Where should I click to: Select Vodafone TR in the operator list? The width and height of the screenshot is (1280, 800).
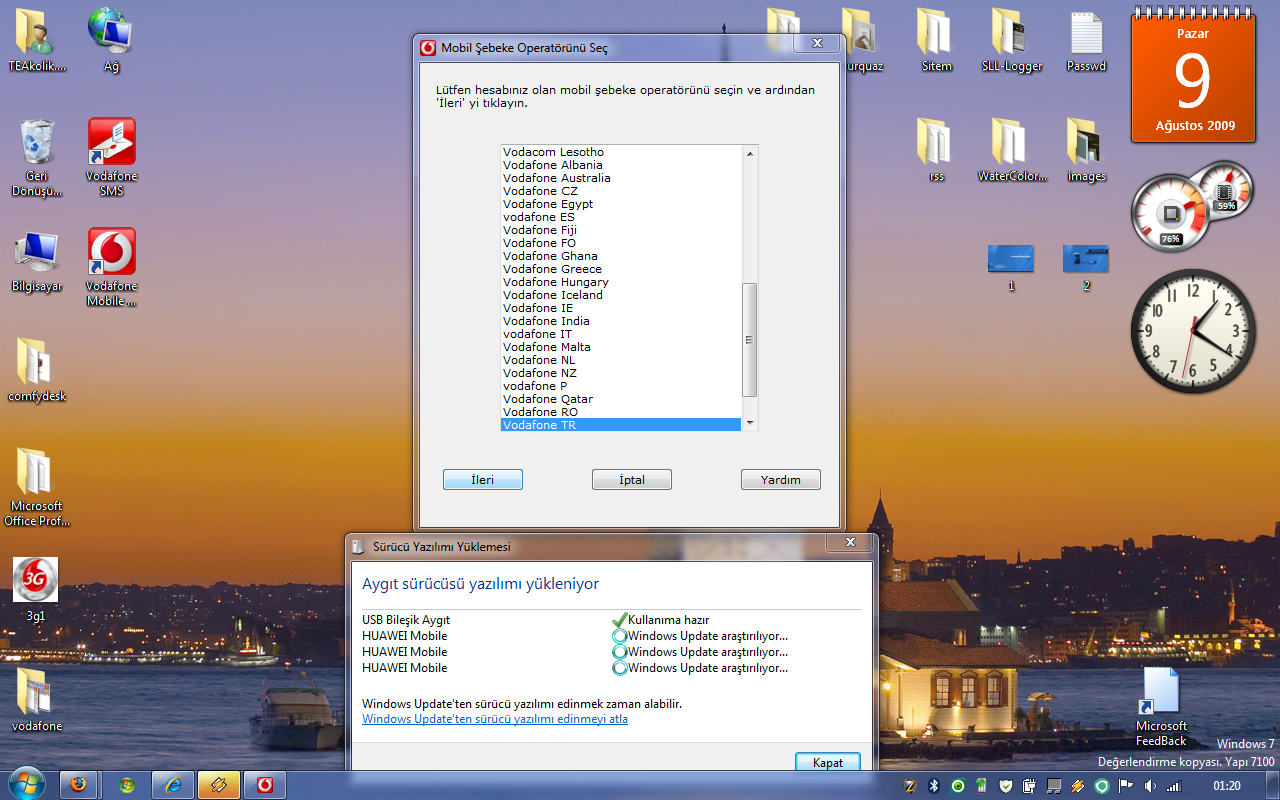tap(621, 425)
